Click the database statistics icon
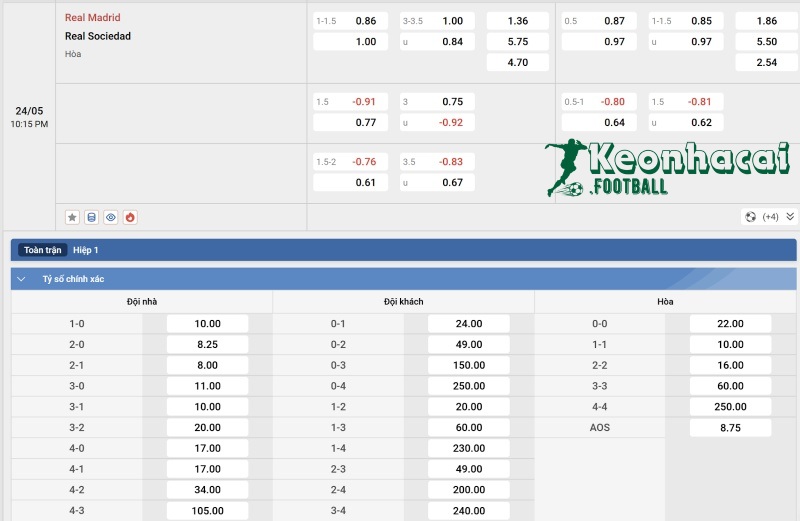This screenshot has height=521, width=800. (91, 217)
